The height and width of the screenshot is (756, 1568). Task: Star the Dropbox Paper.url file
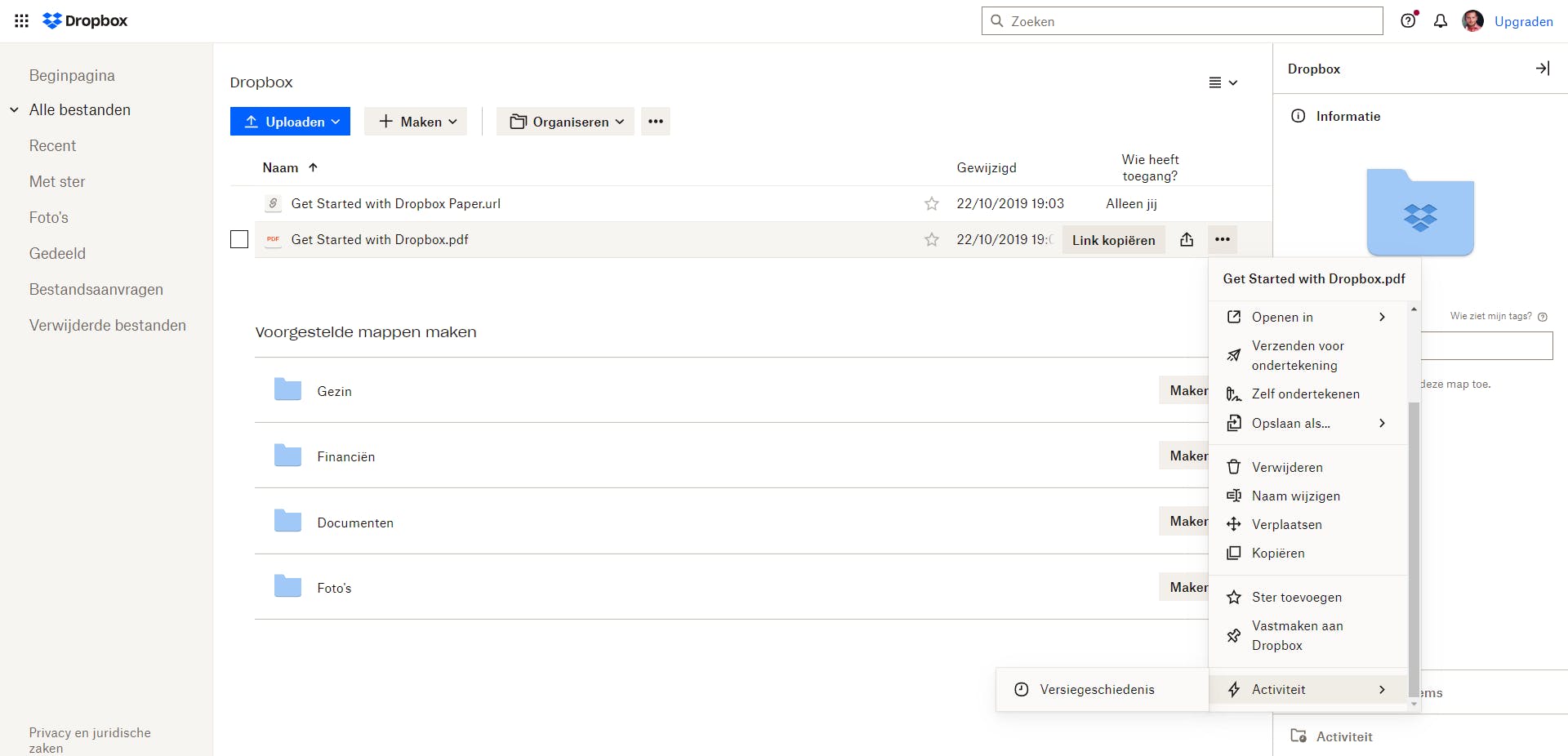tap(932, 203)
